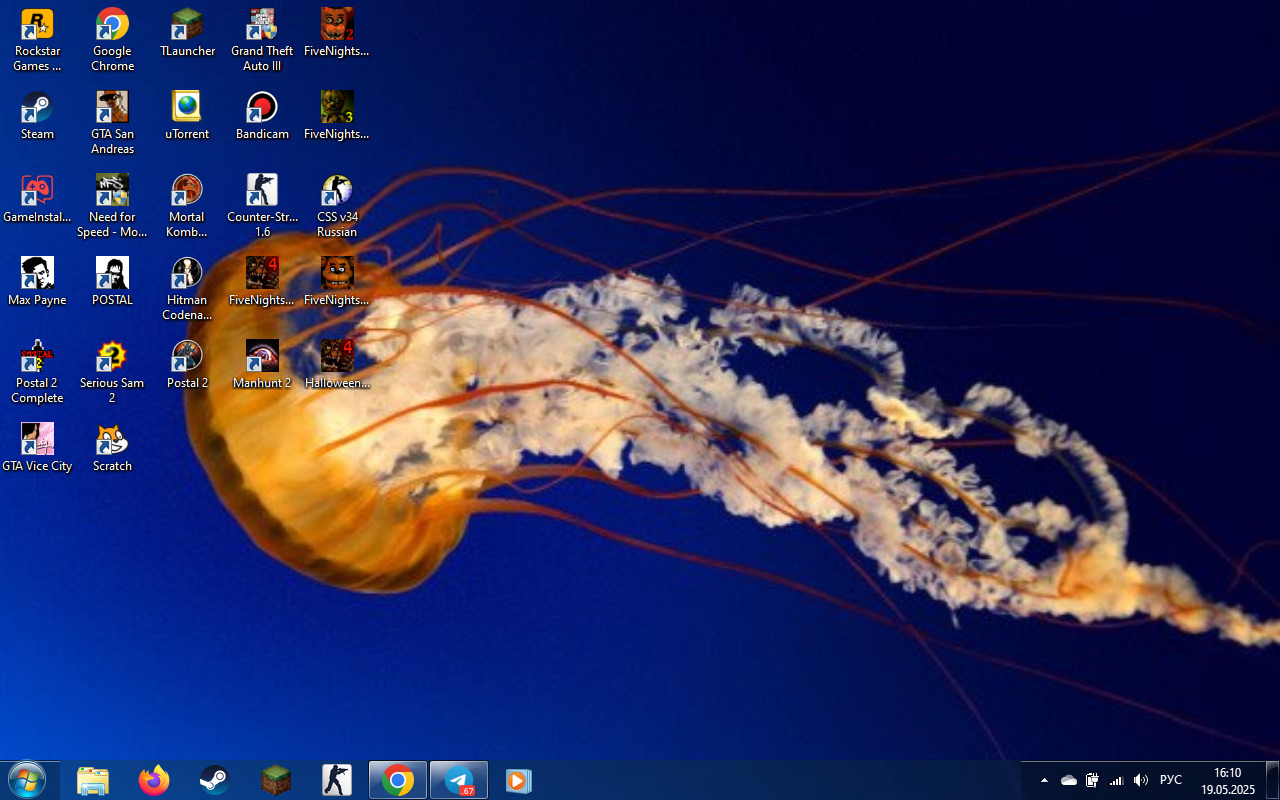Open Telegram from the taskbar

pyautogui.click(x=459, y=780)
